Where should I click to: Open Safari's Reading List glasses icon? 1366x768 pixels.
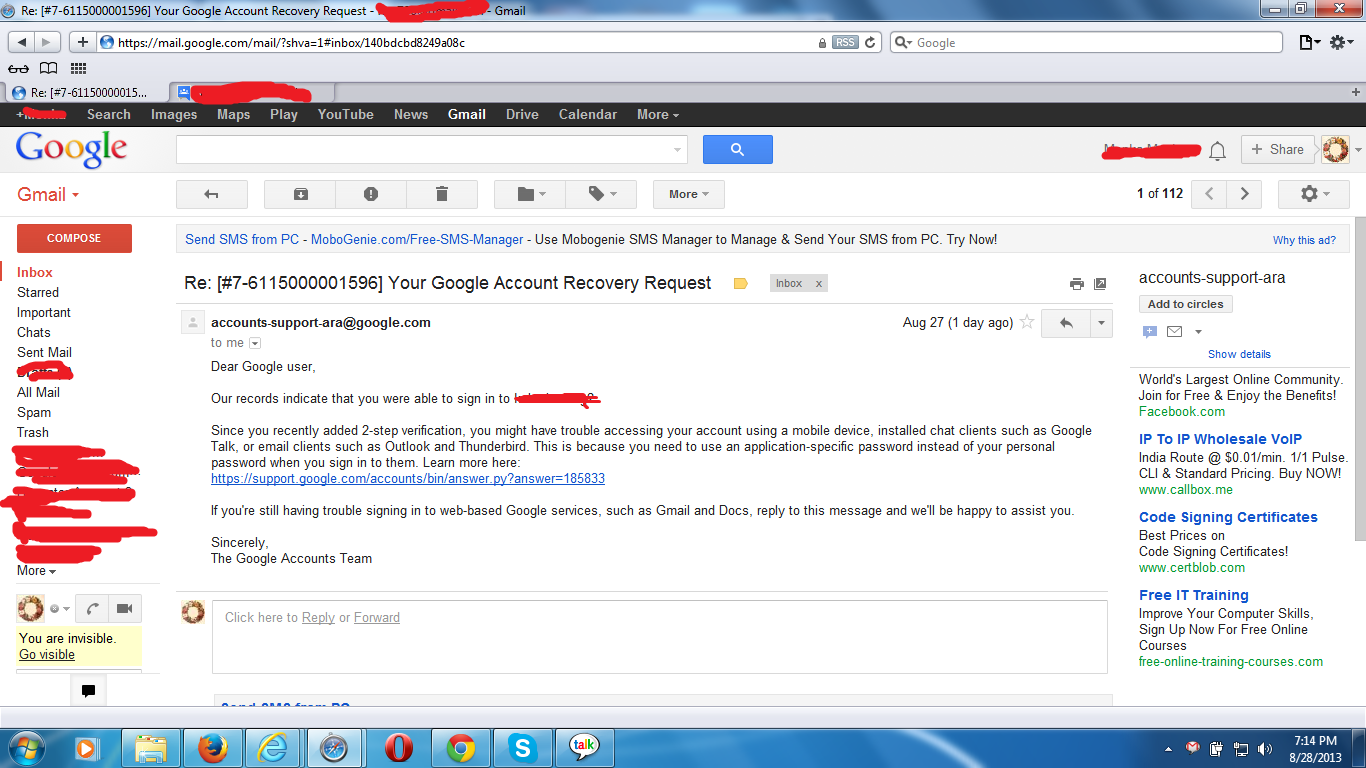pos(19,69)
